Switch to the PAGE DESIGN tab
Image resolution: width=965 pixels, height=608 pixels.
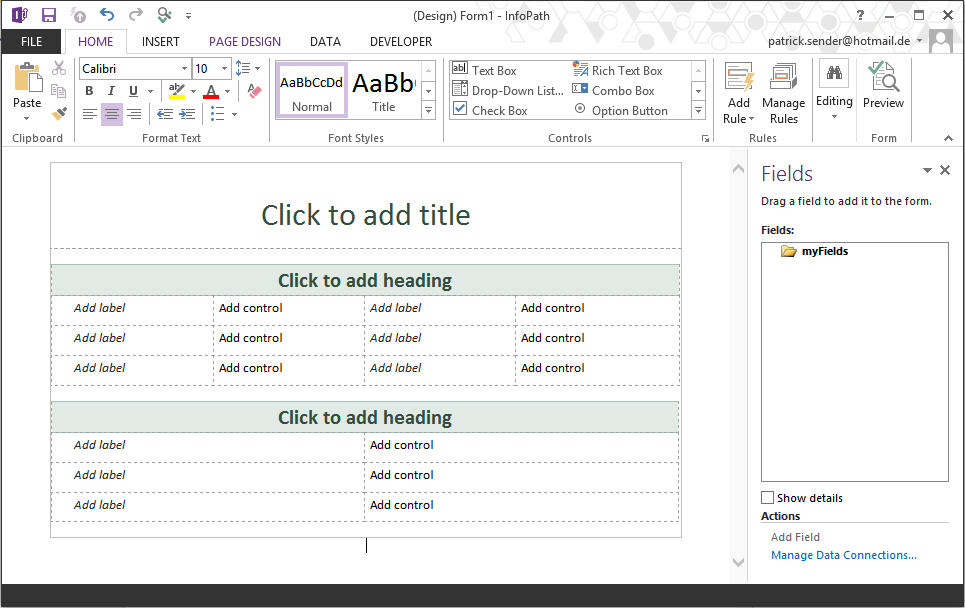pos(245,41)
